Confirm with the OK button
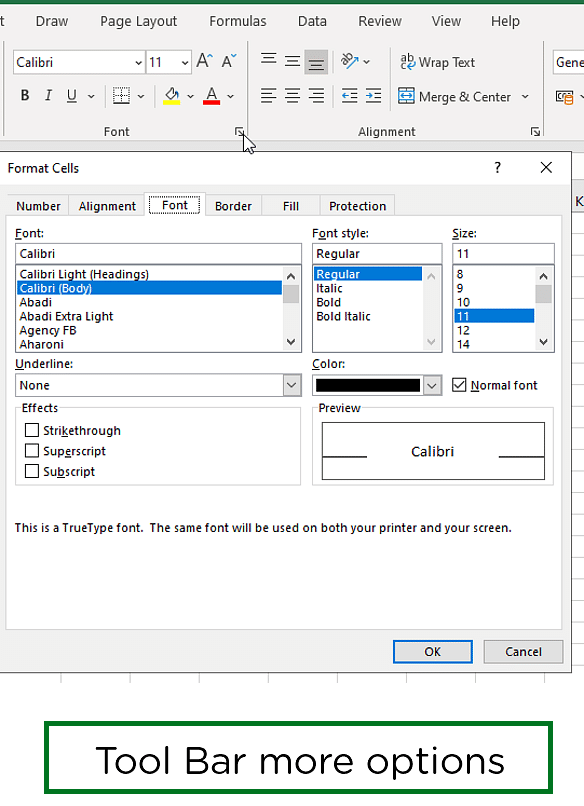The image size is (584, 806). point(432,651)
